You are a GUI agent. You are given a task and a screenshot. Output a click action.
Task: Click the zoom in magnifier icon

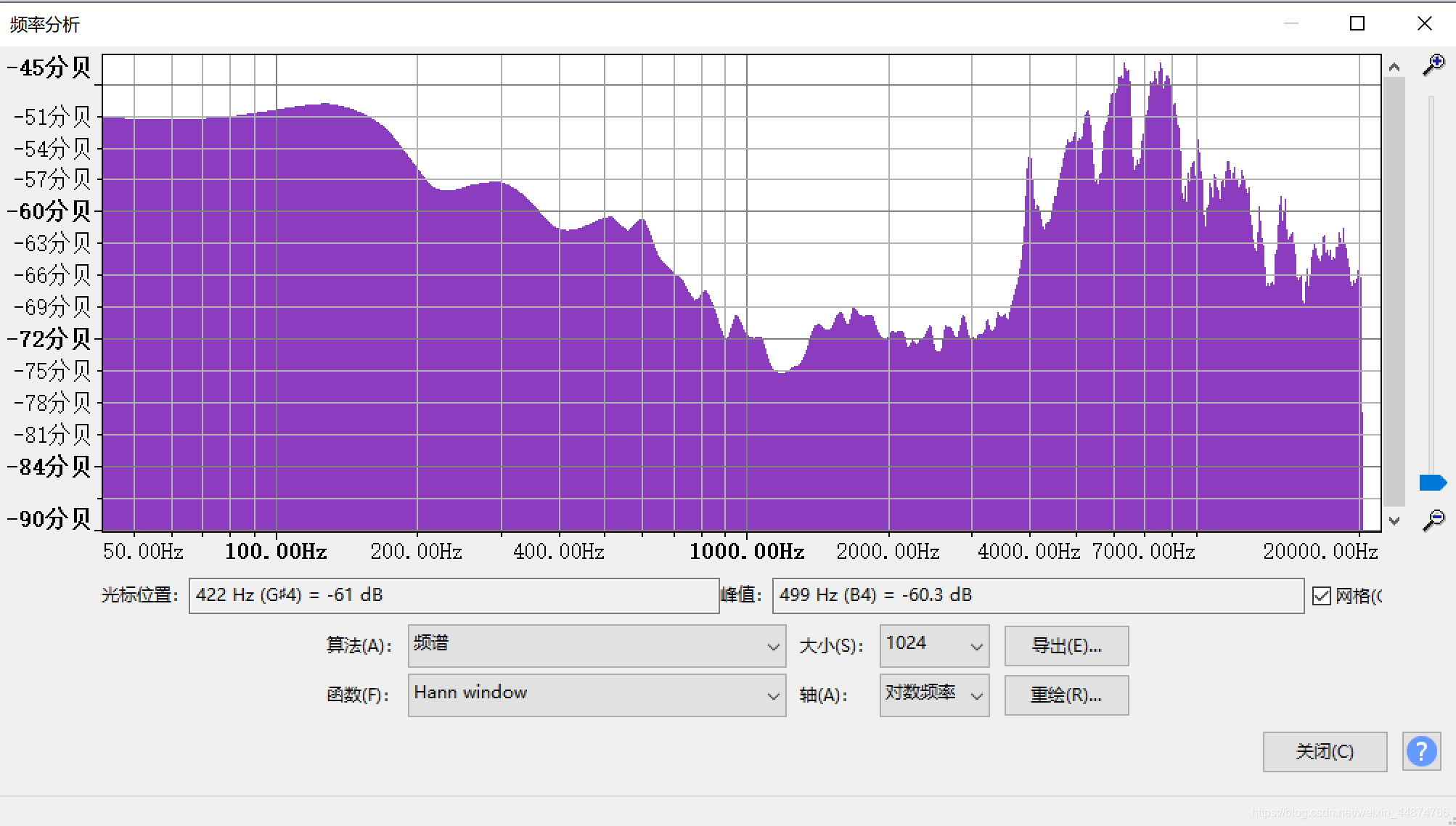point(1433,65)
